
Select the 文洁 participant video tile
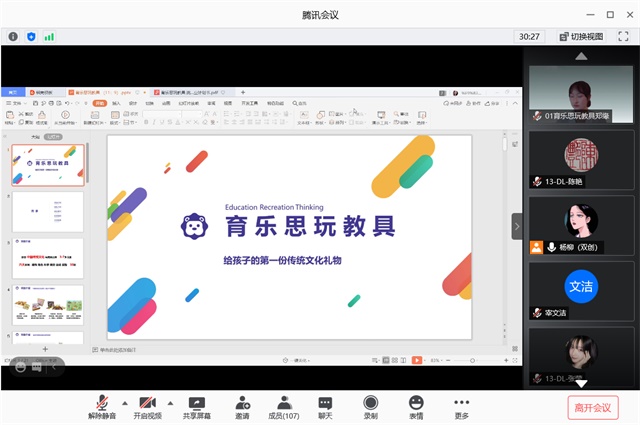(581, 292)
